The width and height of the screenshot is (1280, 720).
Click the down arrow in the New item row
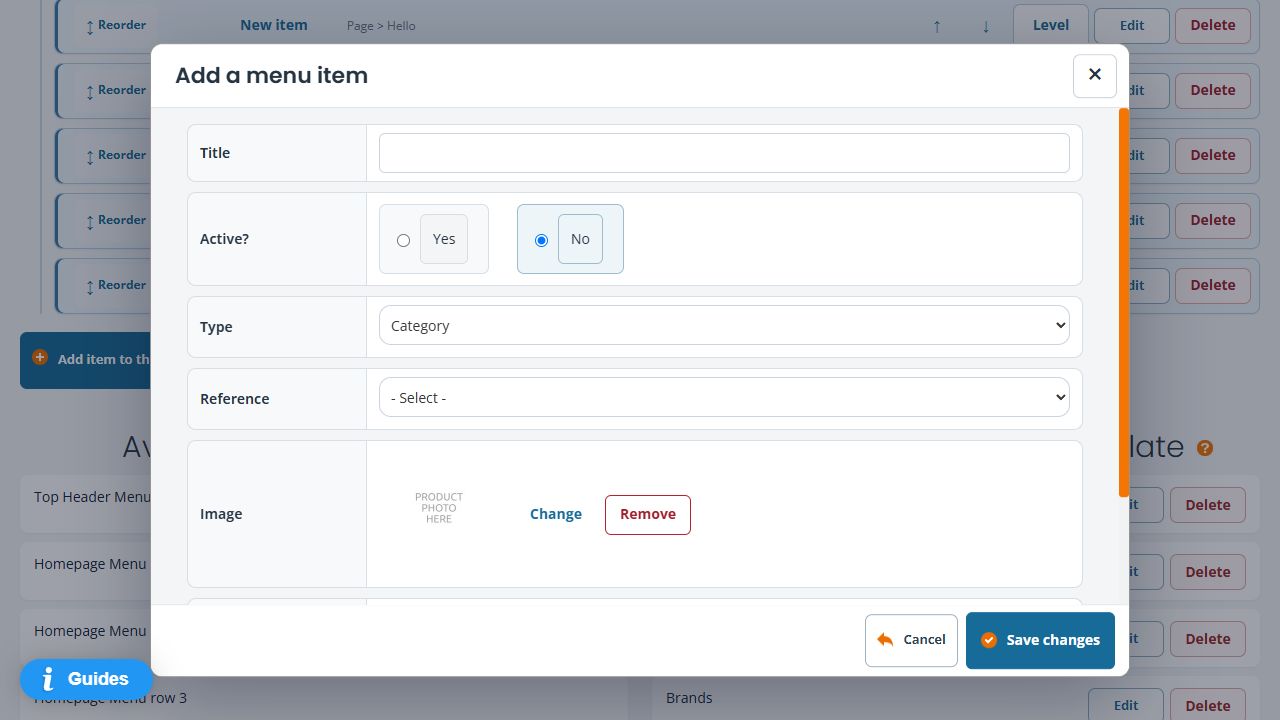tap(986, 26)
